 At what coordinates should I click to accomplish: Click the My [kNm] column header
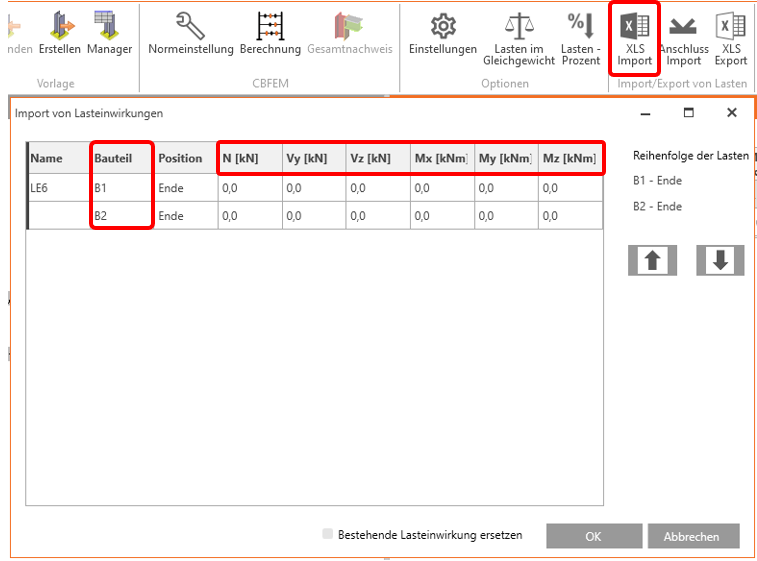point(506,158)
